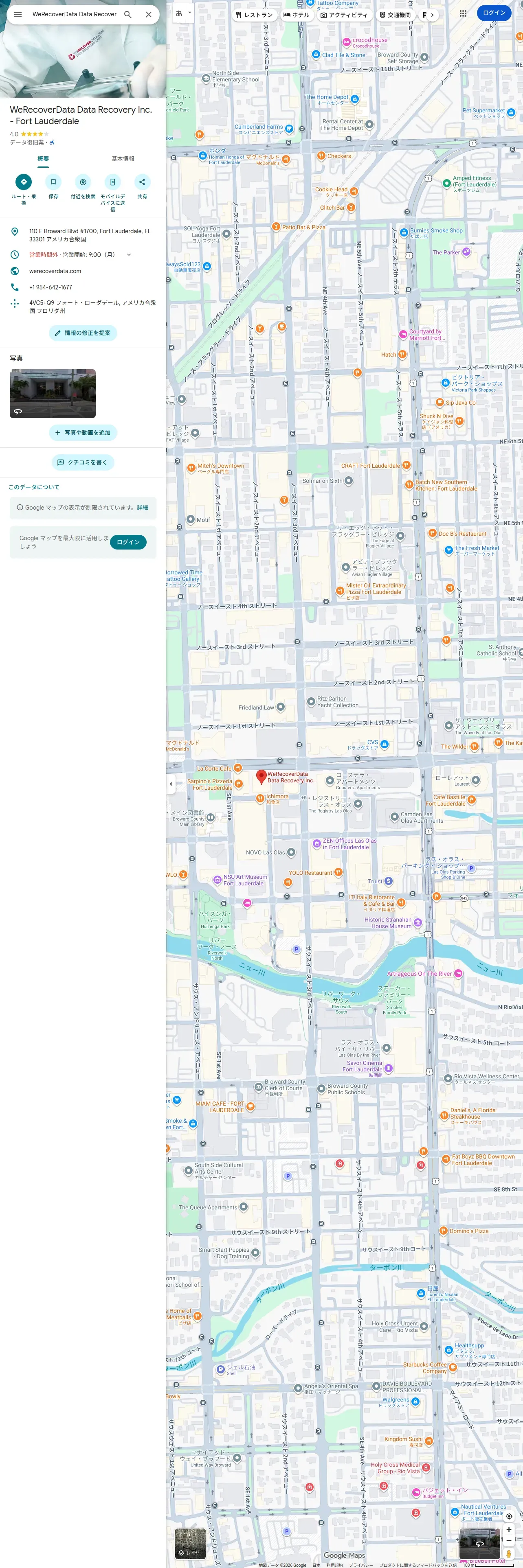This screenshot has width=523, height=1568.
Task: Click the red WeRecoverData map pin
Action: click(x=261, y=777)
